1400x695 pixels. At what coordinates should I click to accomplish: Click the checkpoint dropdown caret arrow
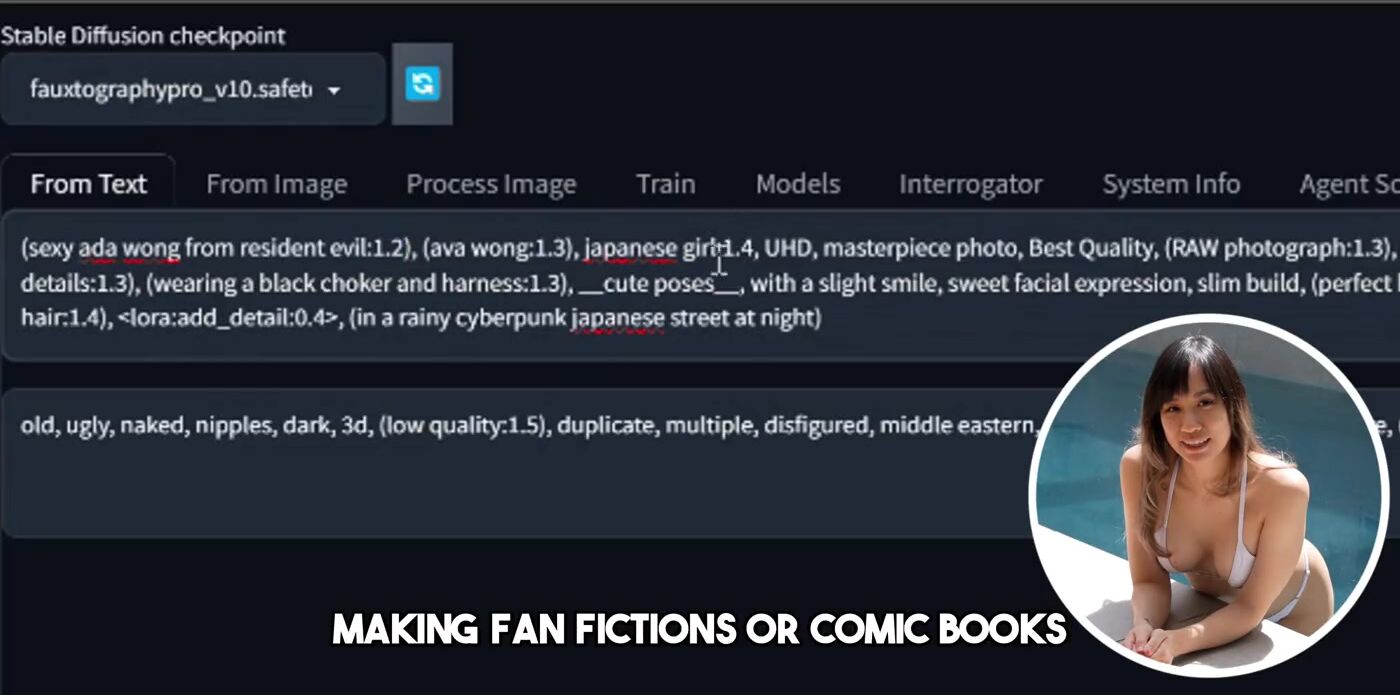[334, 90]
